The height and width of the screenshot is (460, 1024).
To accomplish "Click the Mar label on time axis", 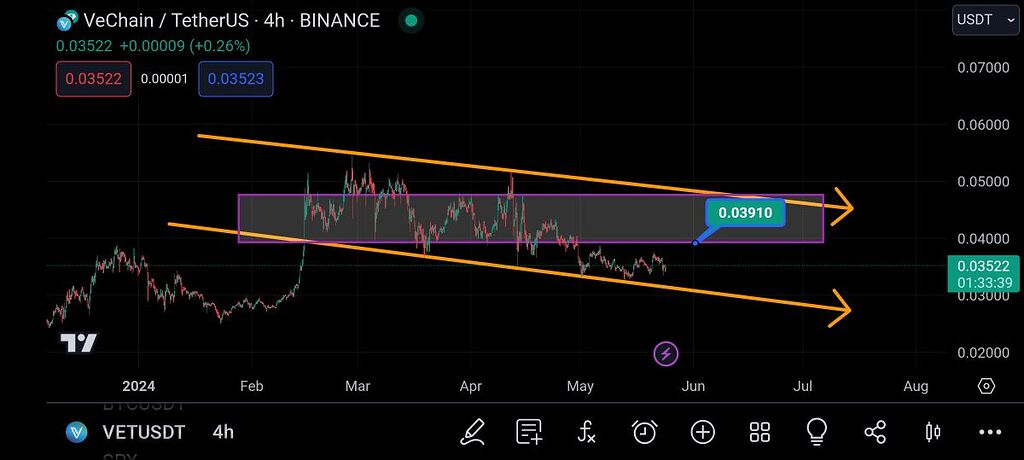I will [x=358, y=386].
